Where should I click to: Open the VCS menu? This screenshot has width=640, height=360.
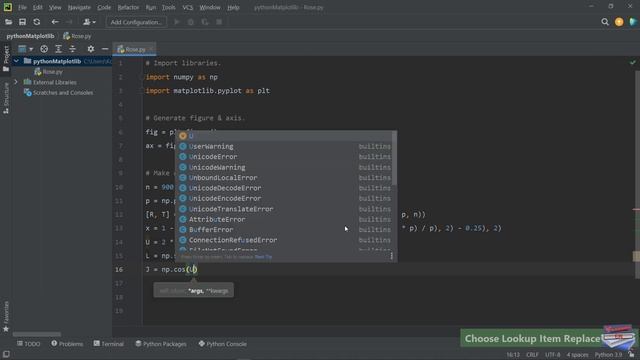click(188, 7)
